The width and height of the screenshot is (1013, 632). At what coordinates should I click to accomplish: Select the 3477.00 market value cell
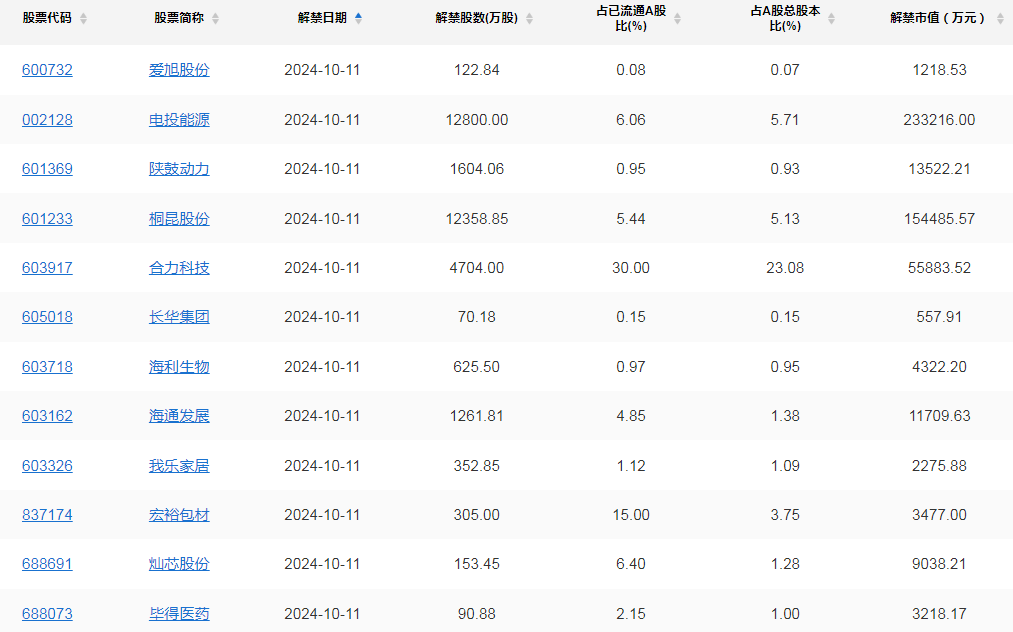point(939,515)
